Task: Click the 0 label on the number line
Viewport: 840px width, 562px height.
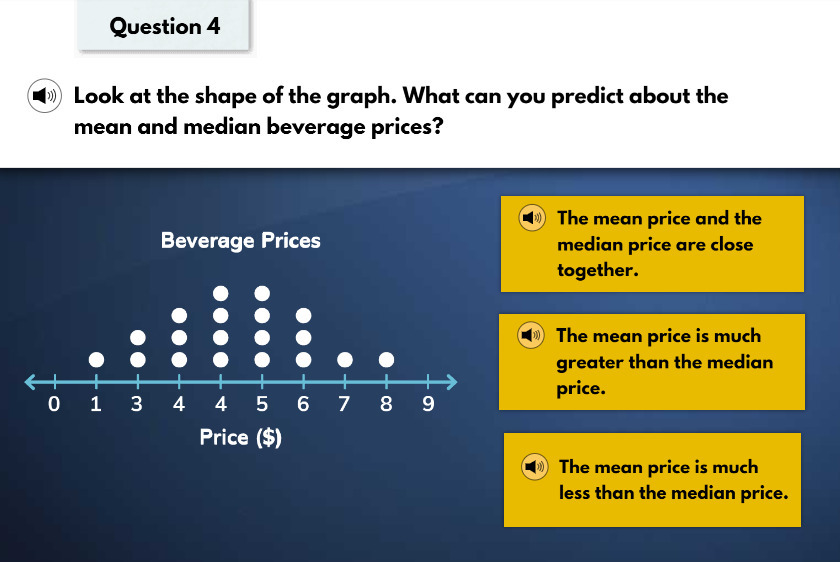Action: point(54,404)
